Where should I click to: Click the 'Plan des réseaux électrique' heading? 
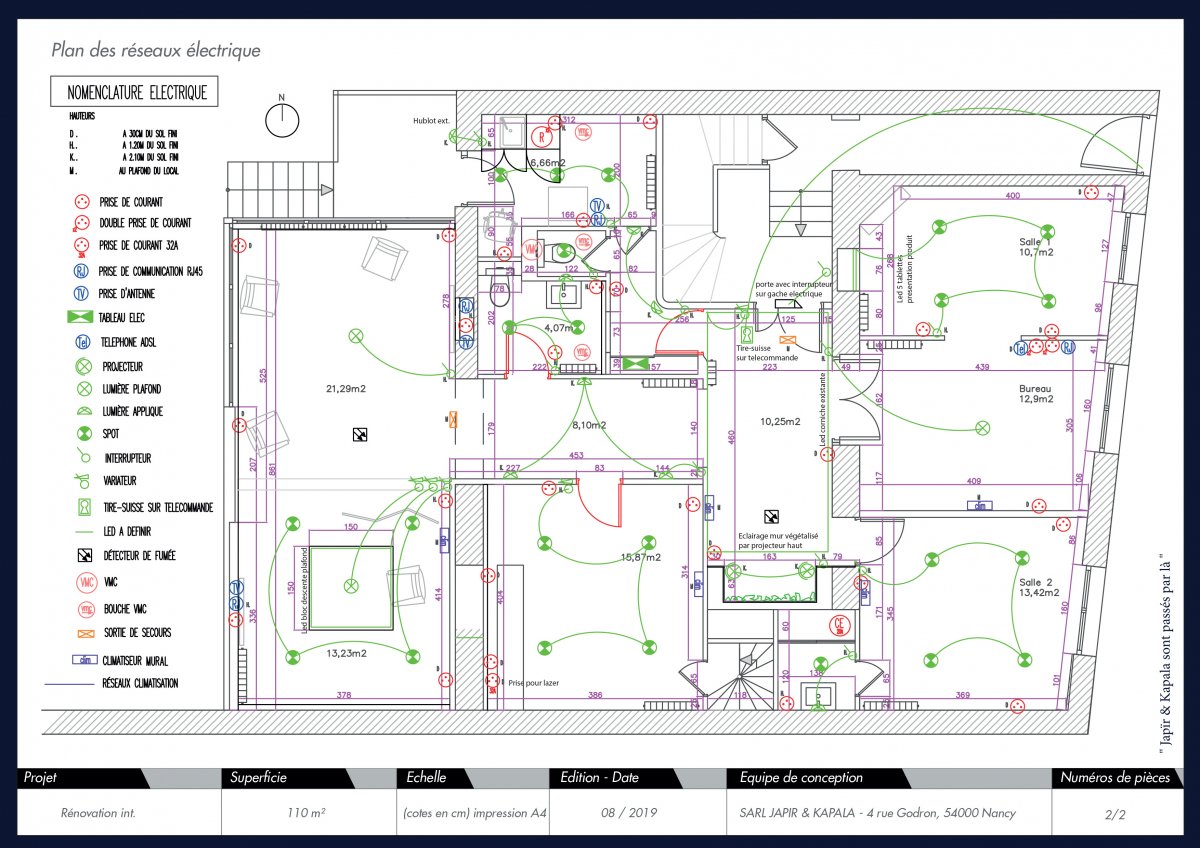(x=156, y=50)
